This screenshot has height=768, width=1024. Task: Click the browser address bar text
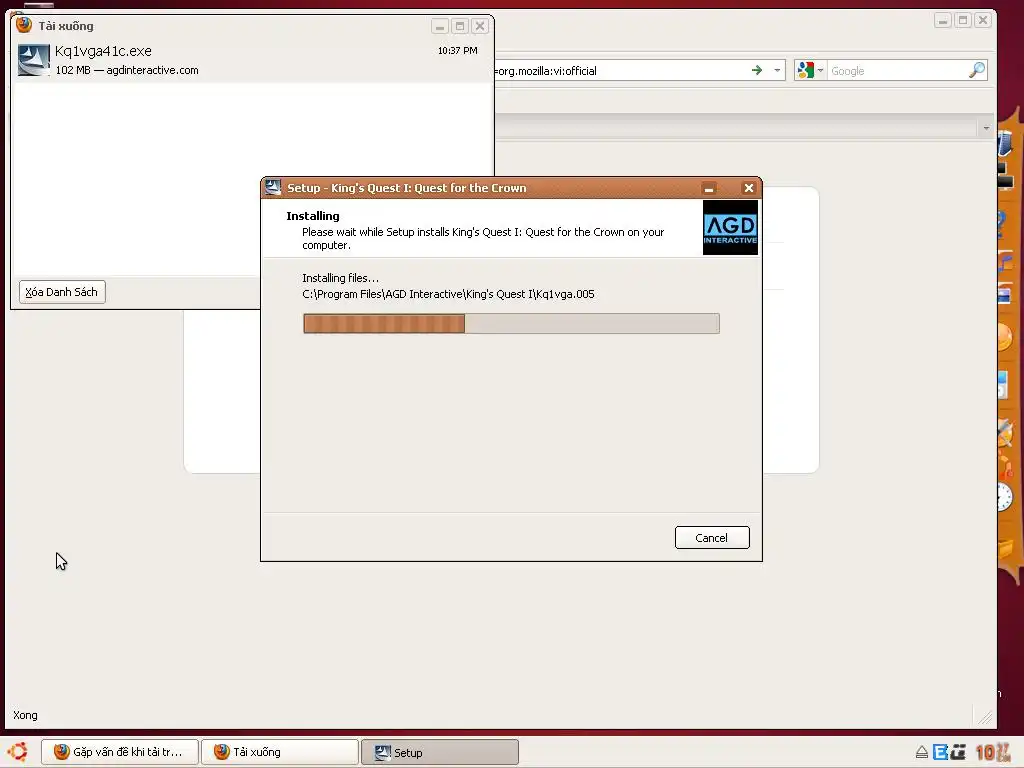point(546,71)
